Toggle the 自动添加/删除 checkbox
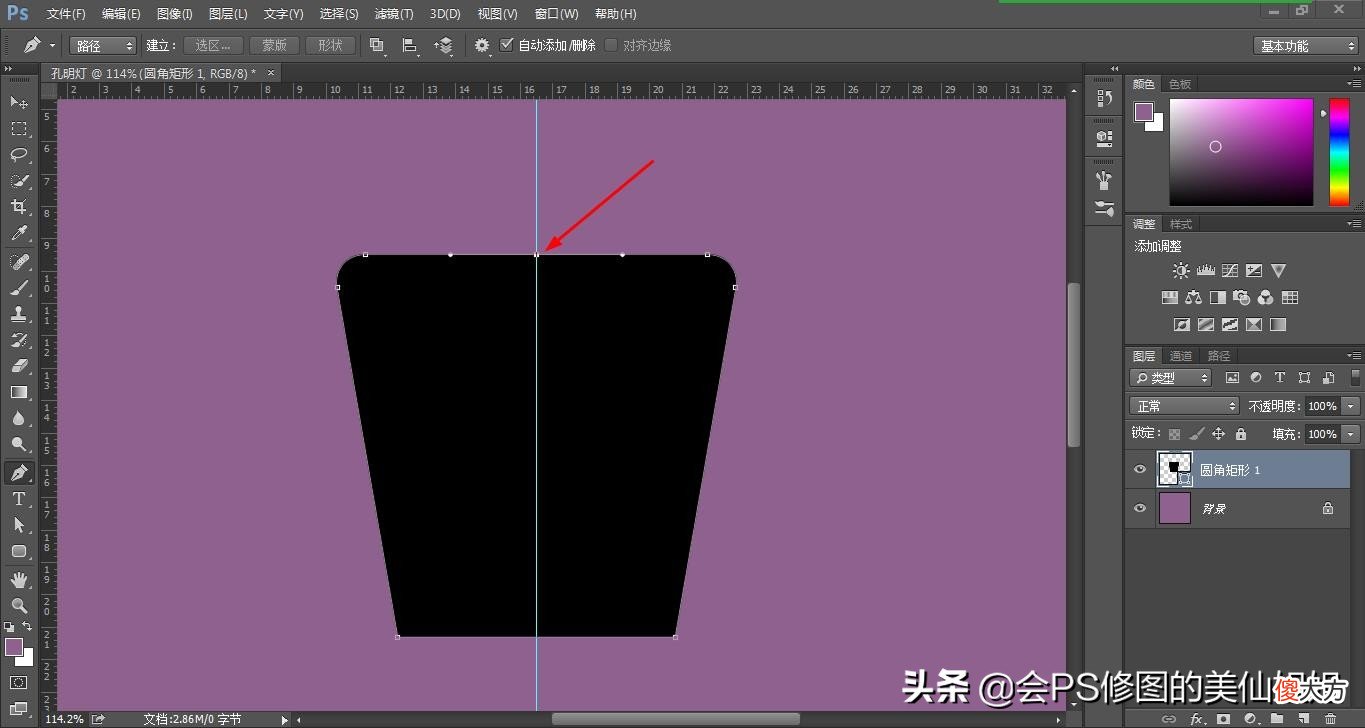This screenshot has height=728, width=1365. point(507,45)
